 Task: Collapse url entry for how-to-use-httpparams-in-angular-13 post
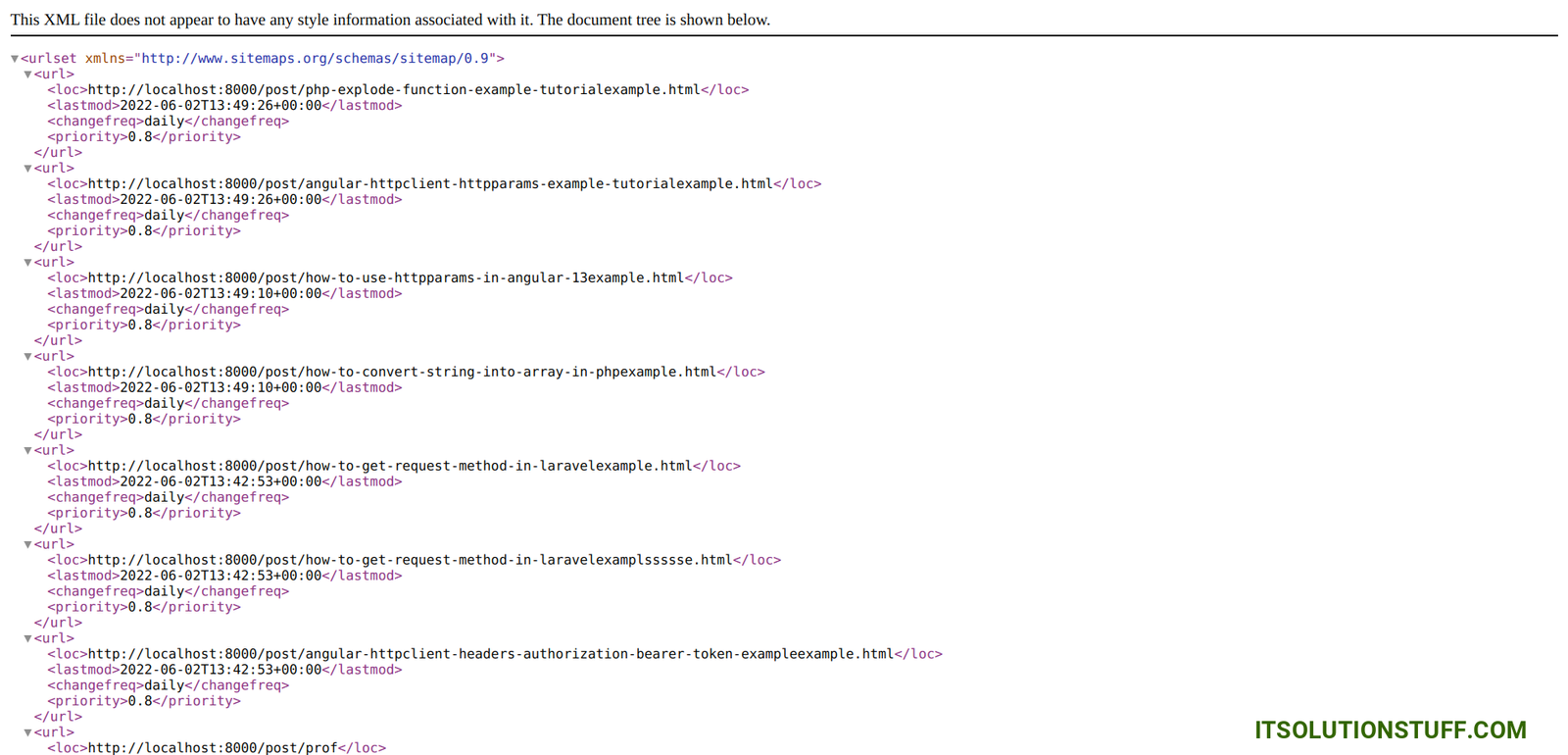click(x=28, y=263)
